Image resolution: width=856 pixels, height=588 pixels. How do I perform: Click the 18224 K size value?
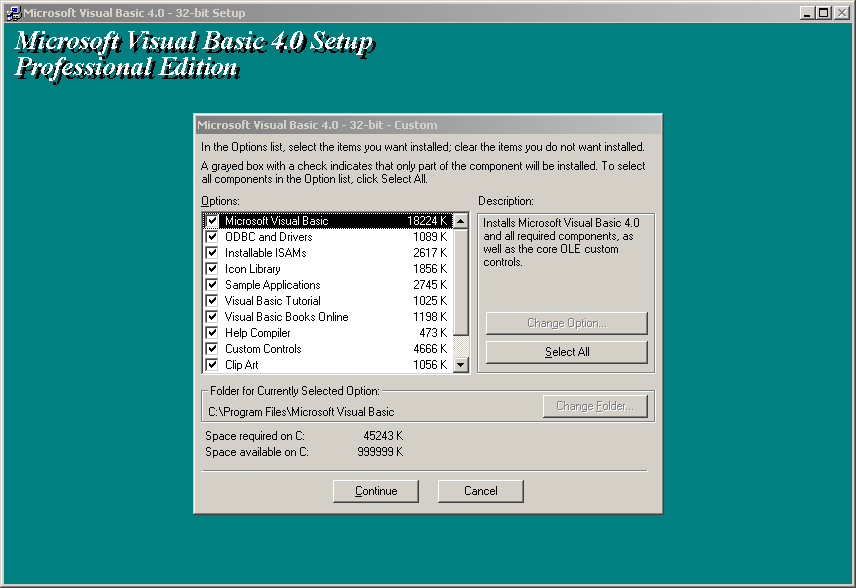427,221
